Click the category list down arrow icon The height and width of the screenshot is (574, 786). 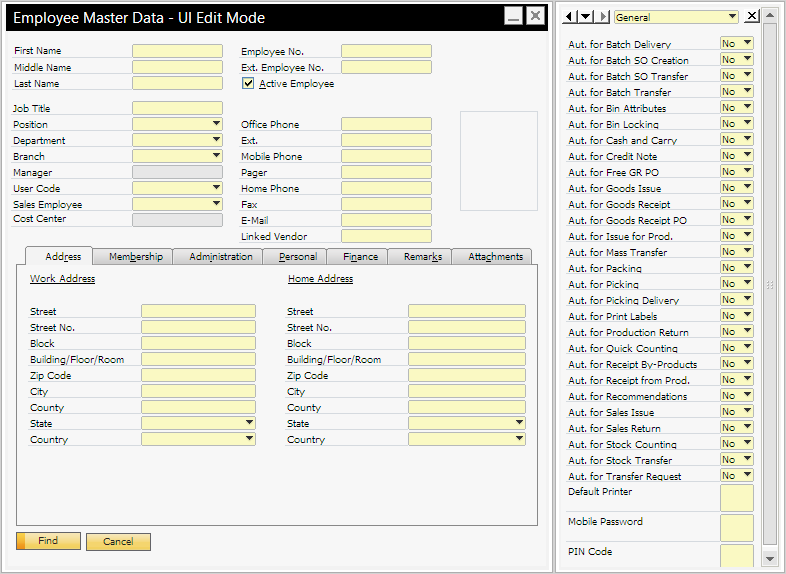point(585,16)
